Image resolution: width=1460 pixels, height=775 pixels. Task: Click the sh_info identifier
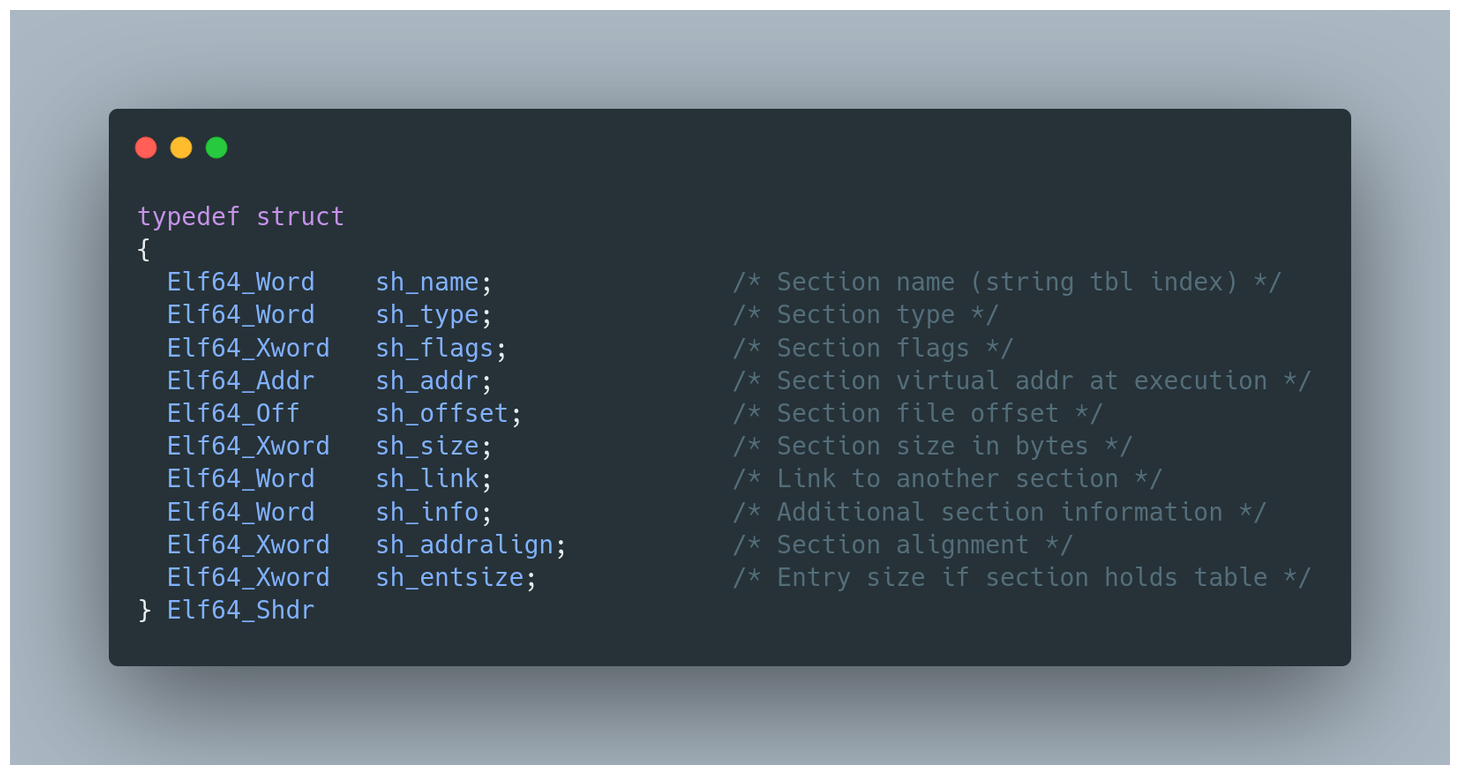pos(427,512)
